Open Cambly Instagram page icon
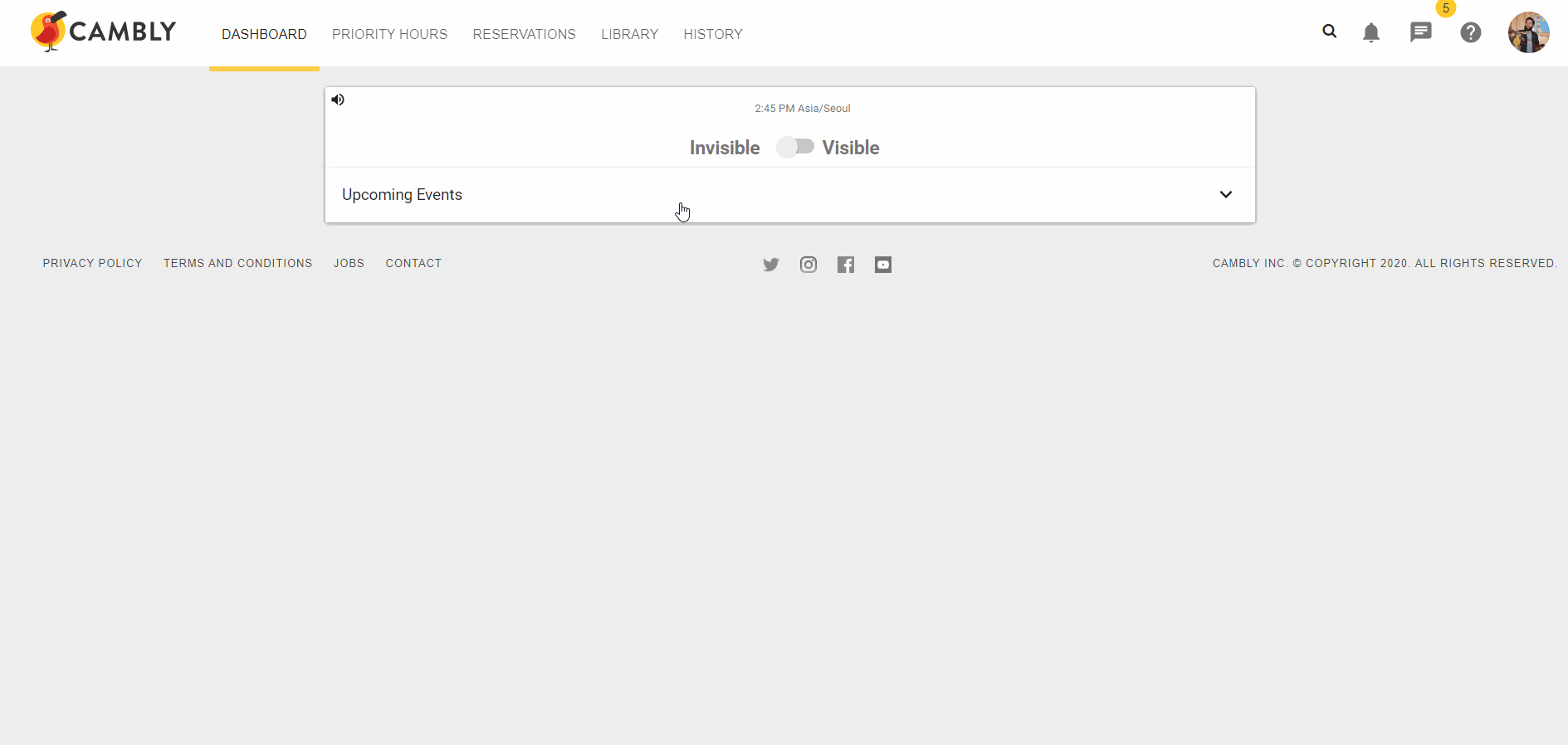The width and height of the screenshot is (1568, 745). 808,265
